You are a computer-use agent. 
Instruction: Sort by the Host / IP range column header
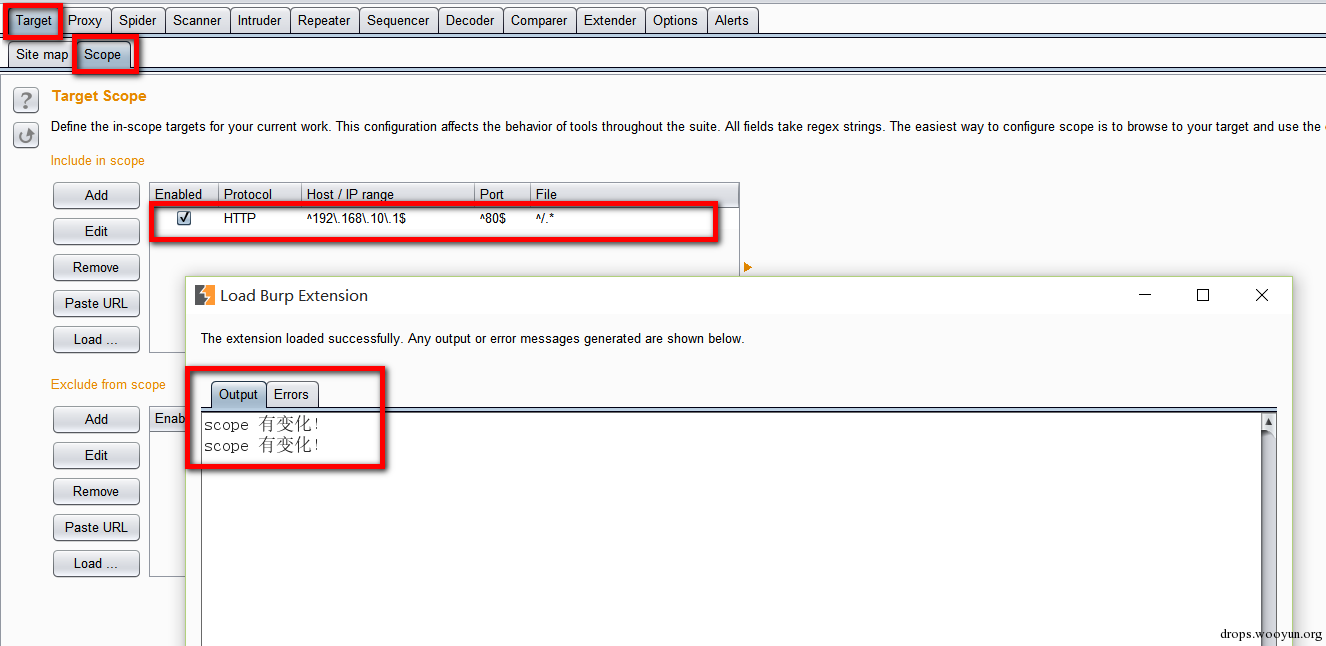click(388, 194)
